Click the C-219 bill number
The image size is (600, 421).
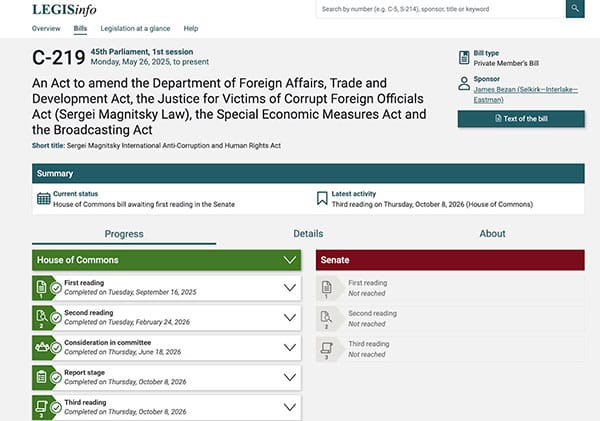coord(59,58)
